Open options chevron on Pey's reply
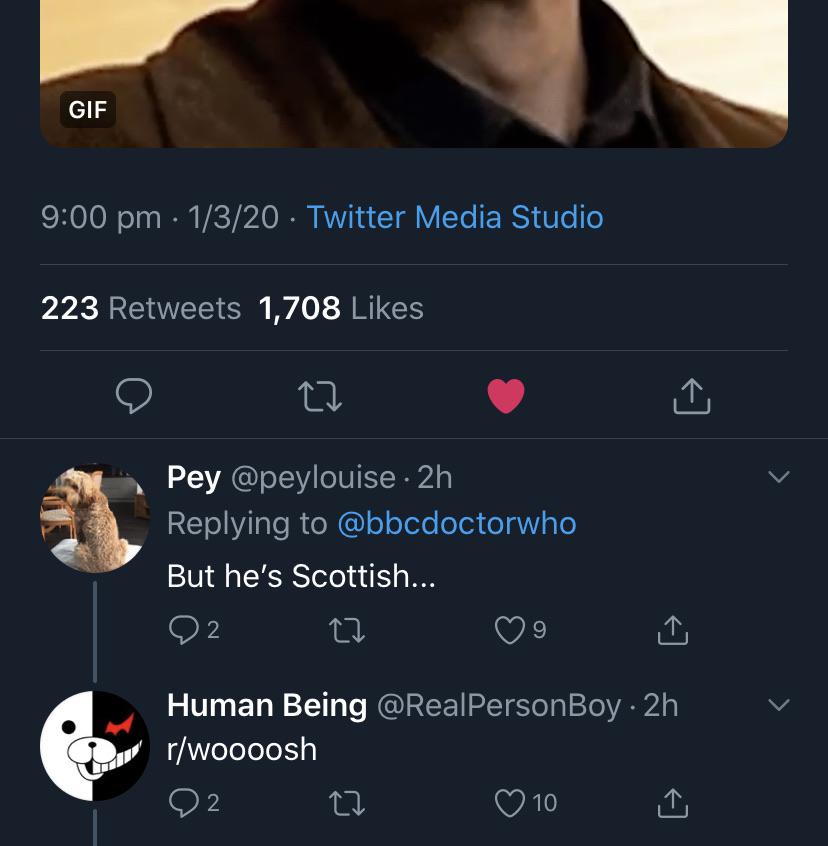This screenshot has height=846, width=828. tap(778, 478)
